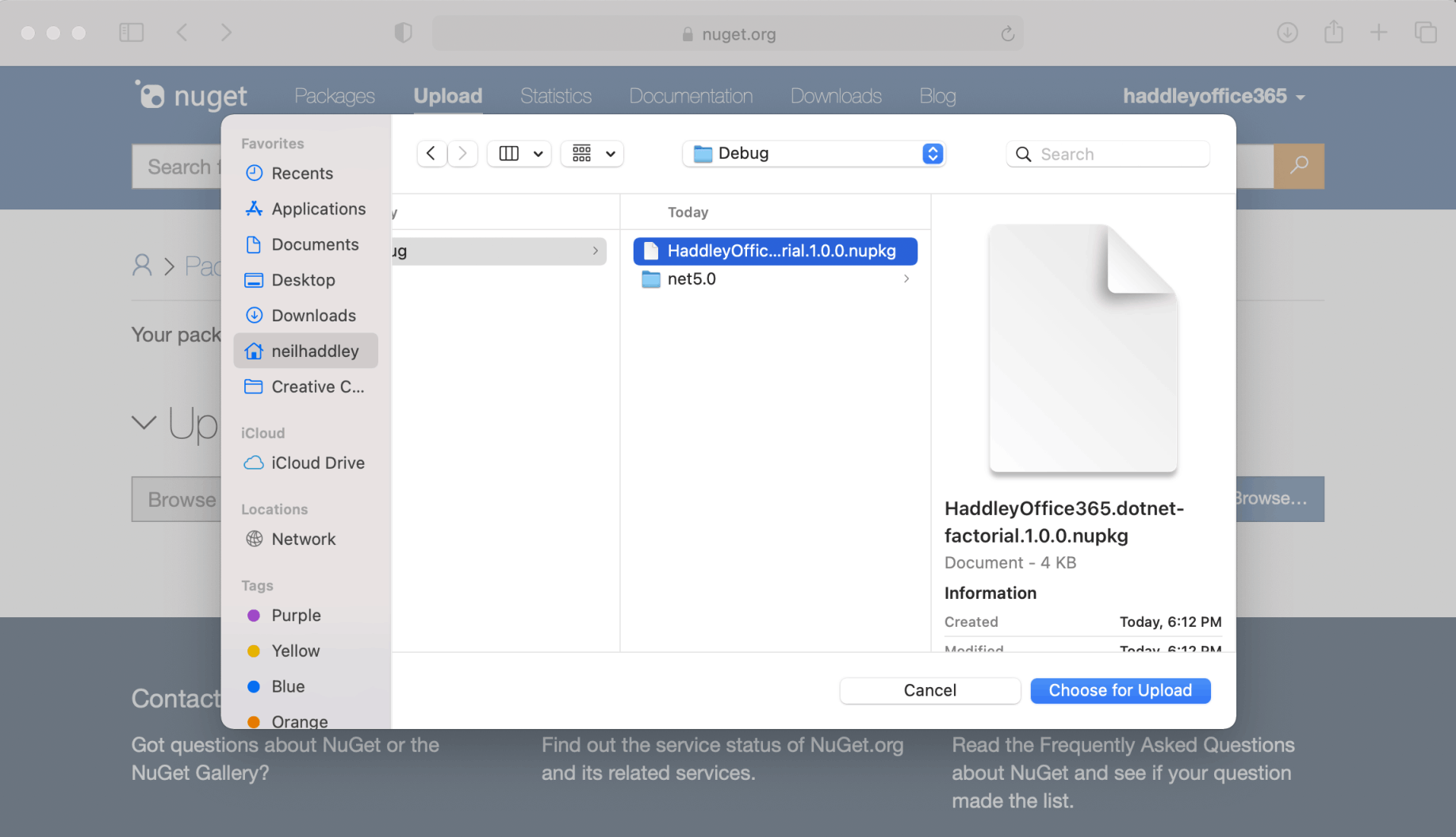
Task: Click the net5.0 folder icon
Action: pos(651,279)
